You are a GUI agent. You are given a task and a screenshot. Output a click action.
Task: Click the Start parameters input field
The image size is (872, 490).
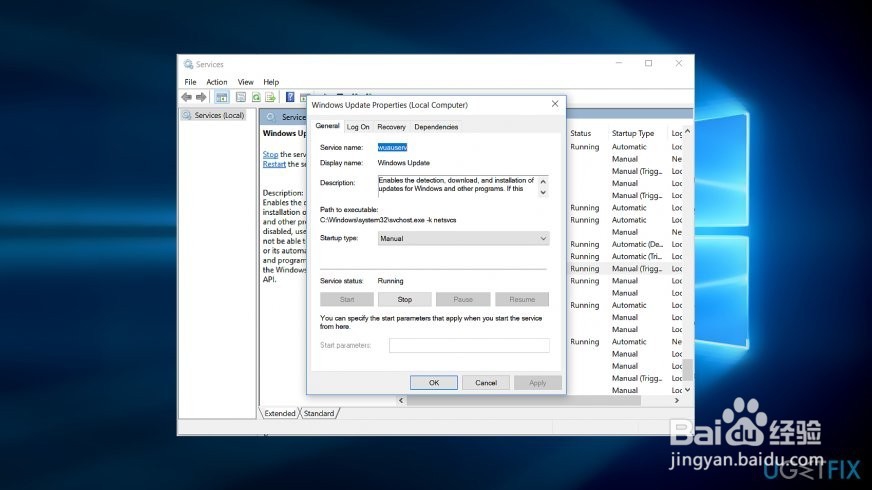(x=469, y=345)
